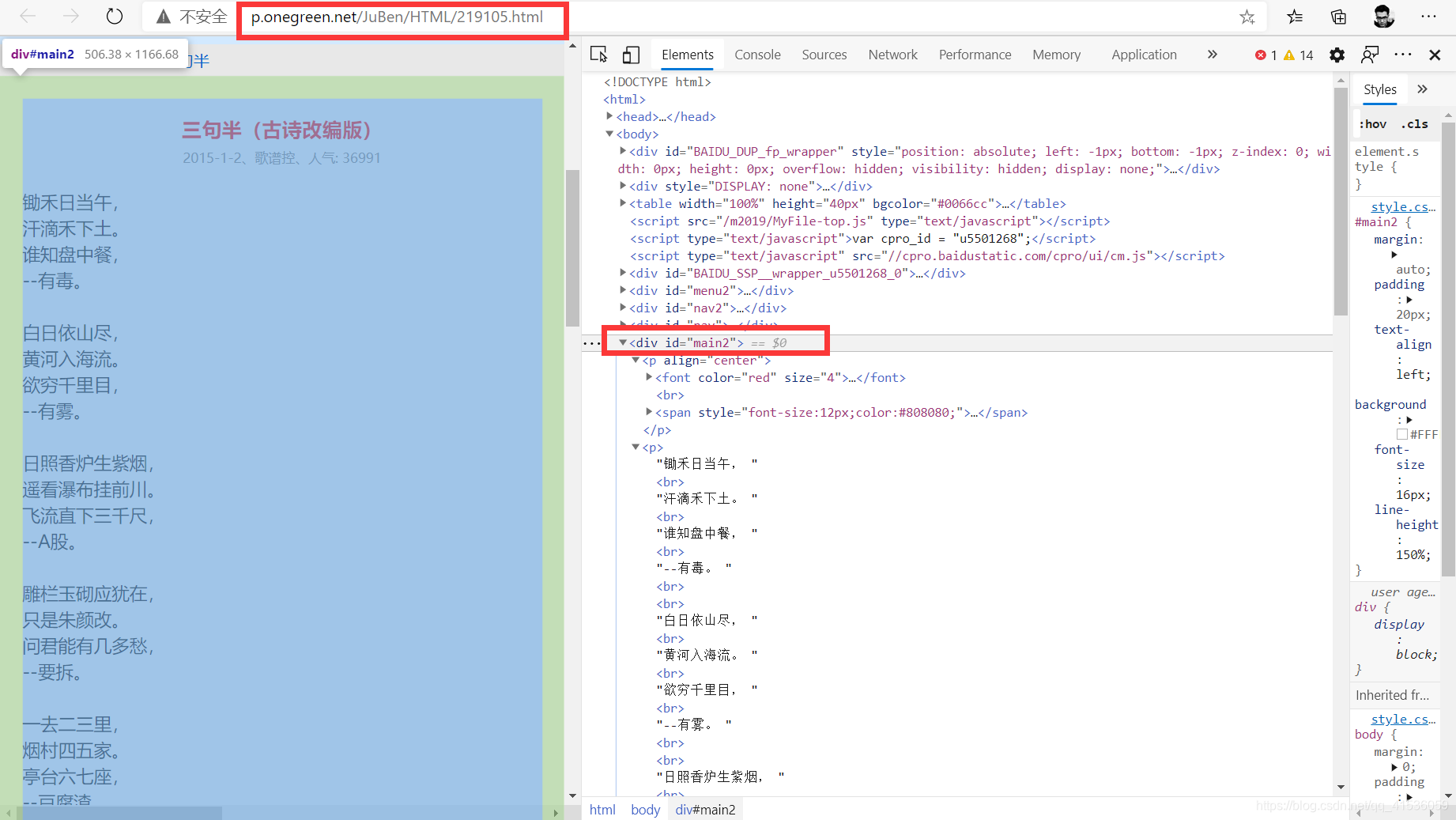The height and width of the screenshot is (820, 1456).
Task: Expand the DISPLAY: none div
Action: click(x=623, y=186)
